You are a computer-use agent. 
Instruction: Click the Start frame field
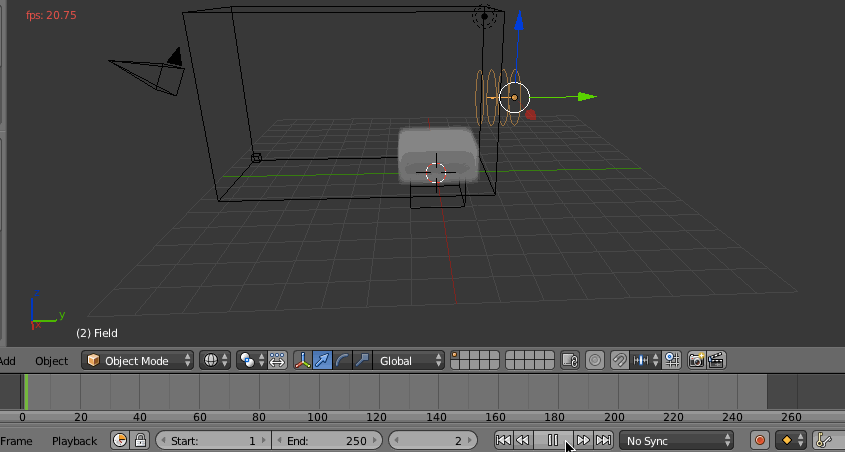(x=213, y=440)
